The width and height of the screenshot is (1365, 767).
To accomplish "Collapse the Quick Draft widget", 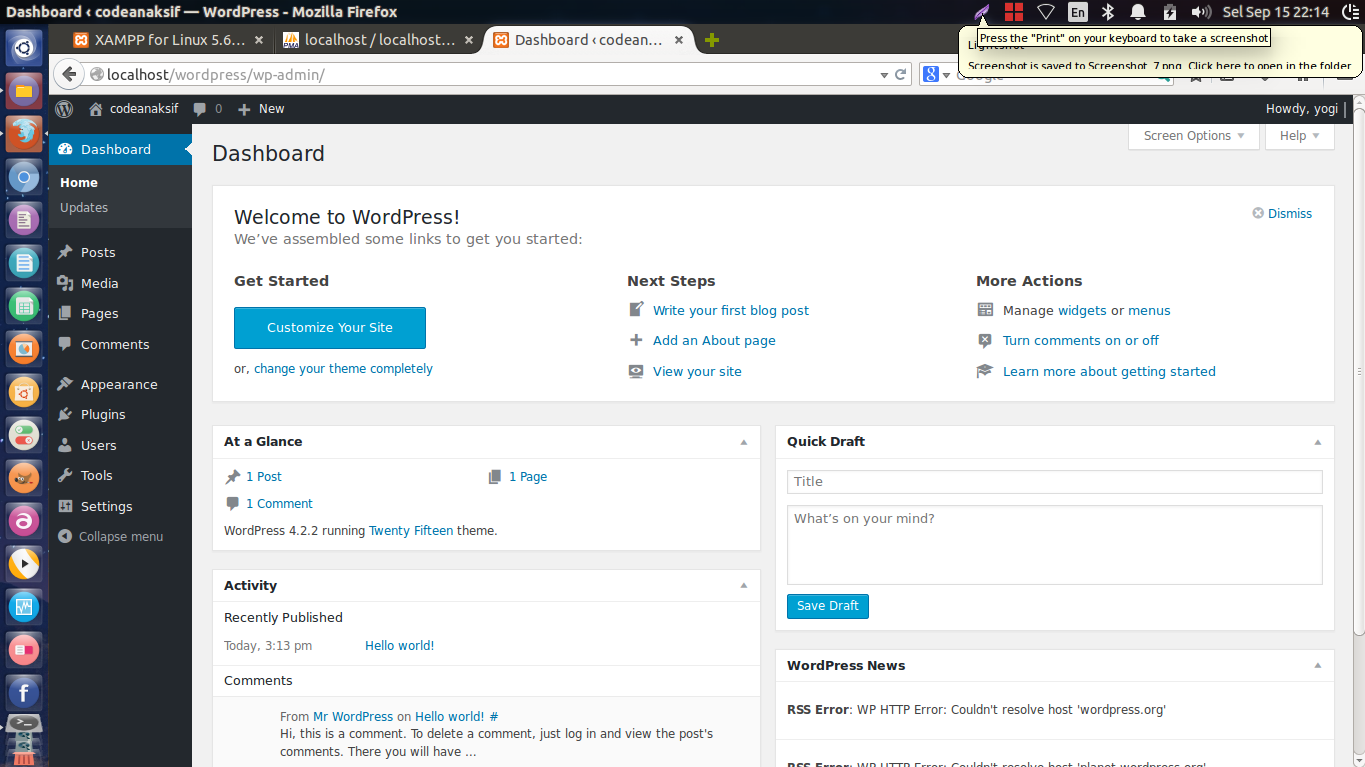I will tap(1317, 441).
